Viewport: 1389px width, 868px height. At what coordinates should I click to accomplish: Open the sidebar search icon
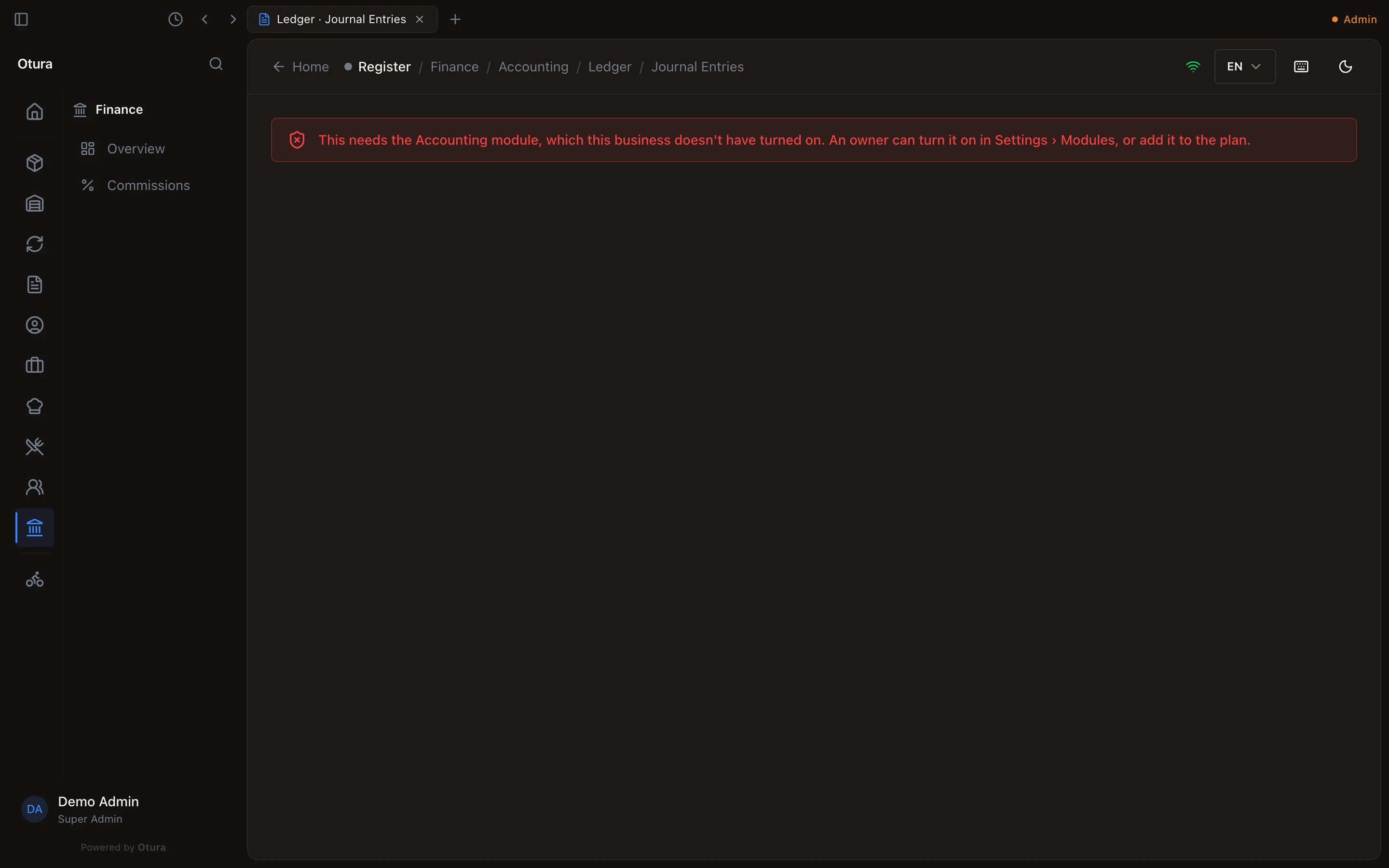click(216, 64)
